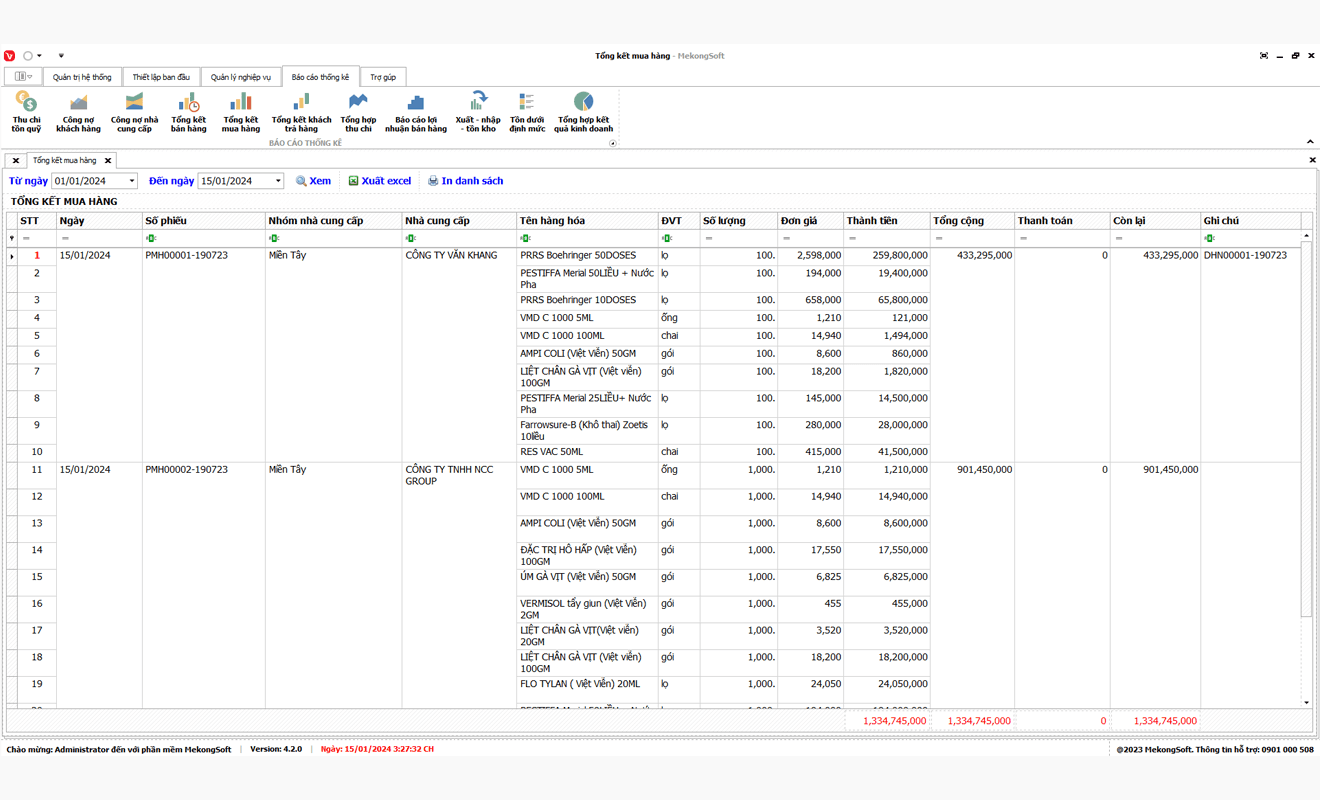Open the Công nợ khách hàng report
The height and width of the screenshot is (800, 1320).
78,112
